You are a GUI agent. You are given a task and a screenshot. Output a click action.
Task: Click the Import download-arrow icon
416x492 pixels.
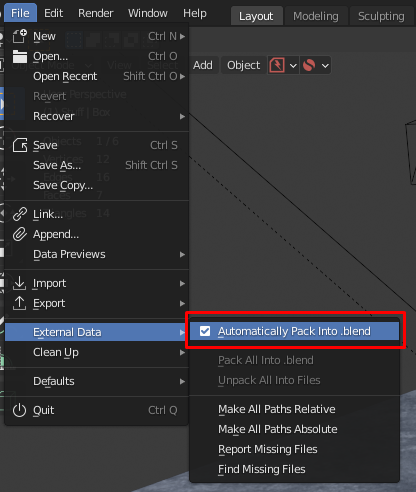(x=19, y=283)
